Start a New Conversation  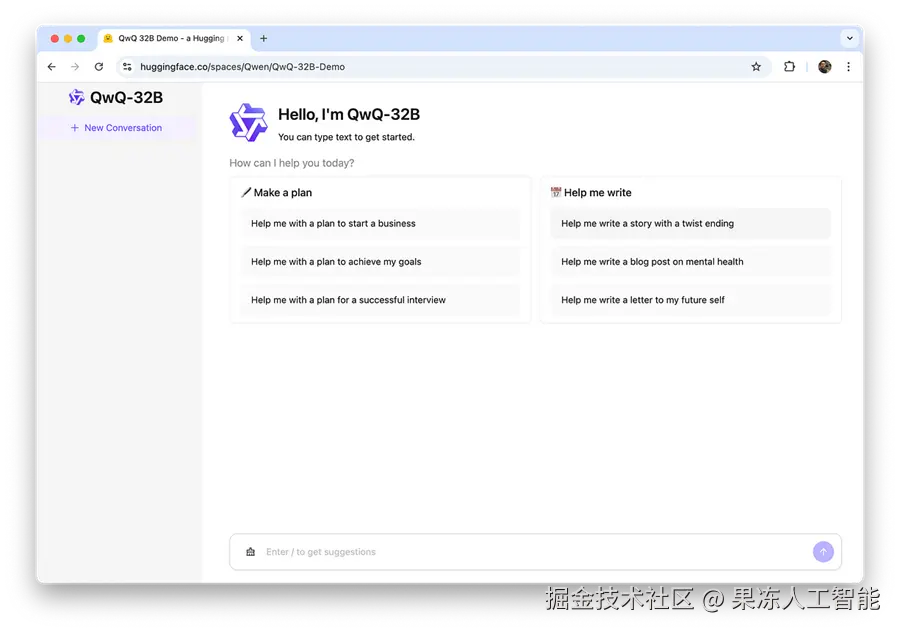point(116,127)
